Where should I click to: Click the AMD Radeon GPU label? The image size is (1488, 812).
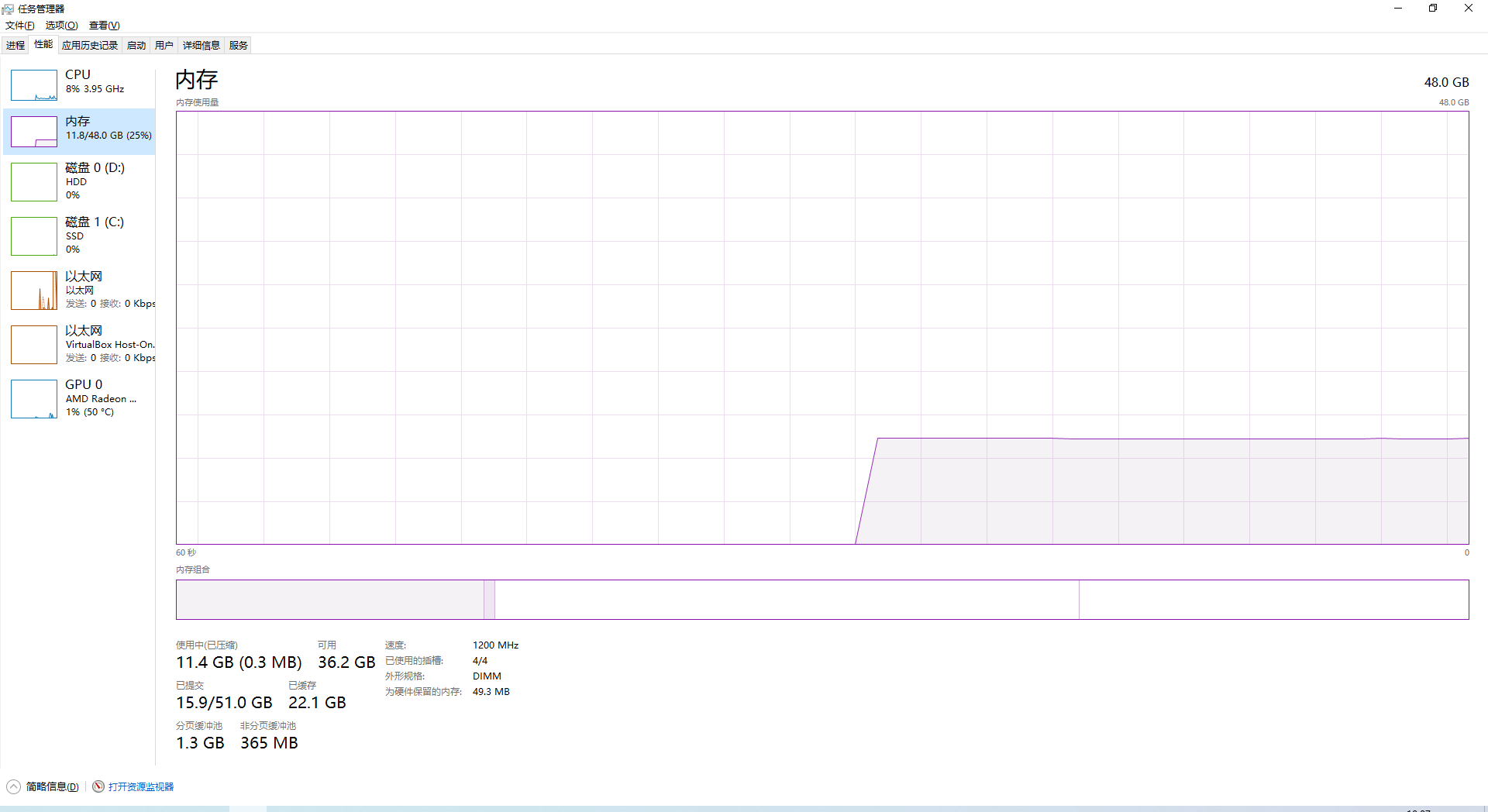point(101,399)
